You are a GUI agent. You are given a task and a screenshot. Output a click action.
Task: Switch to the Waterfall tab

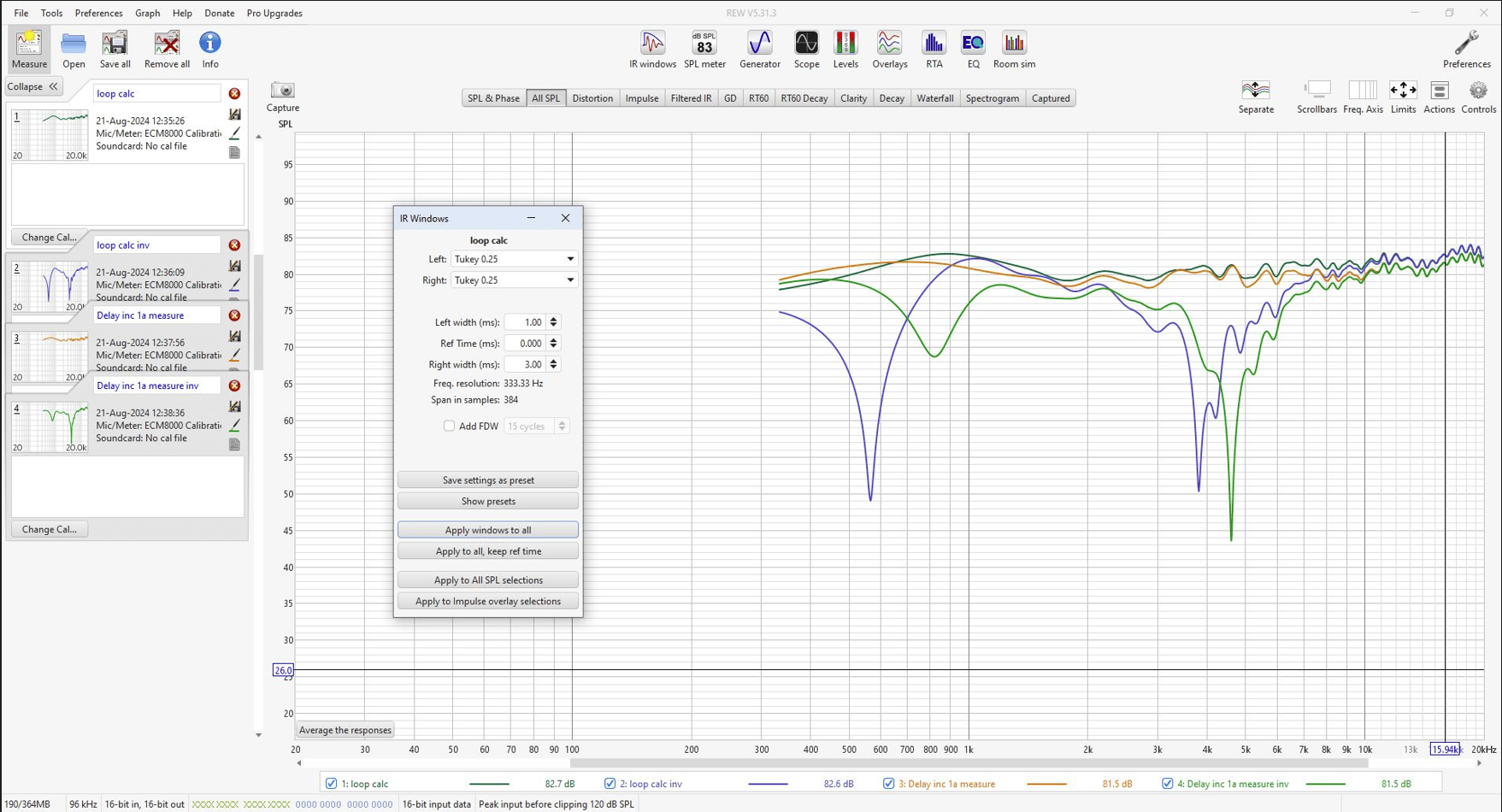[934, 98]
